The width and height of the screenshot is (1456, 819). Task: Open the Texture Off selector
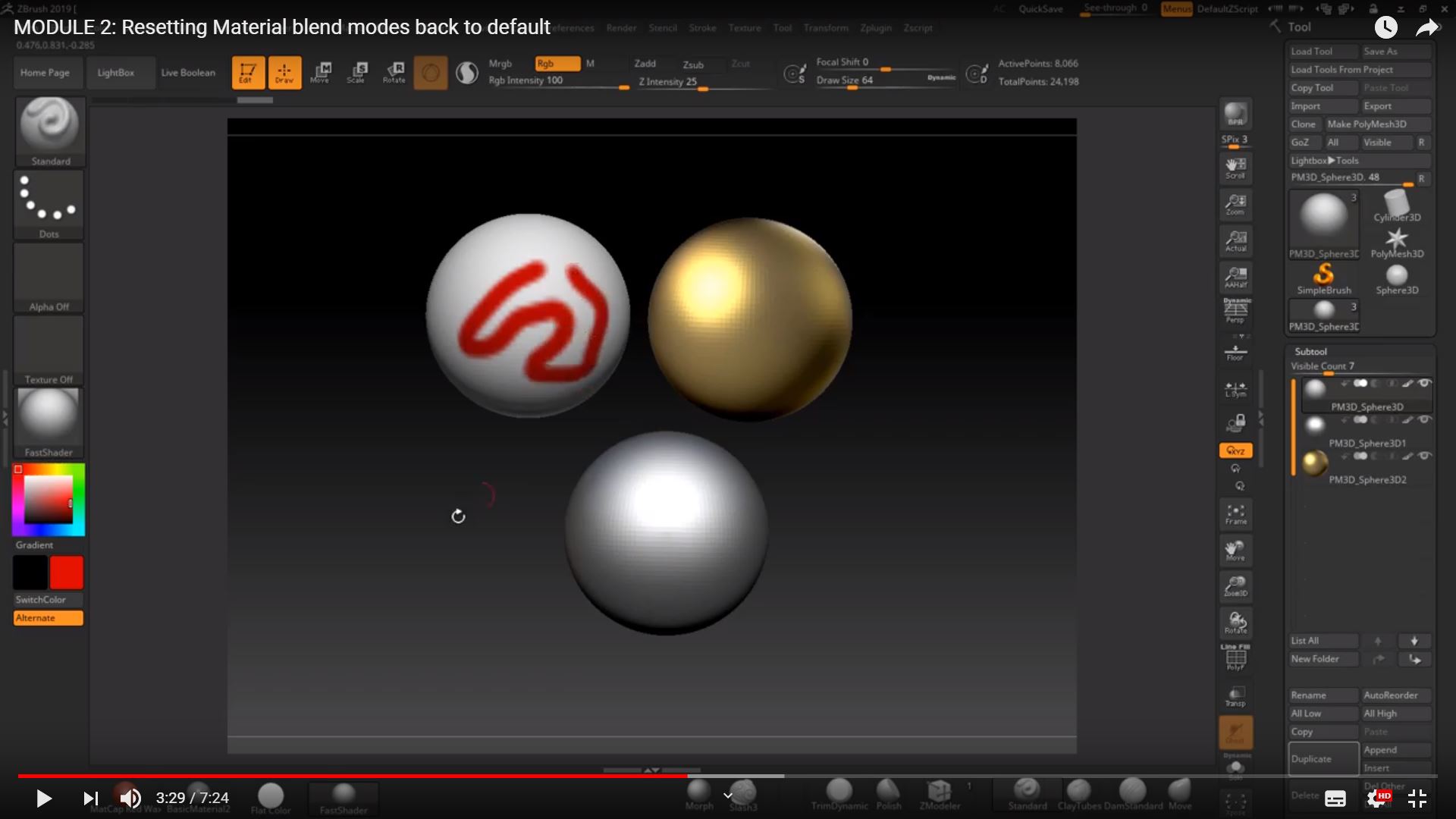pyautogui.click(x=49, y=350)
